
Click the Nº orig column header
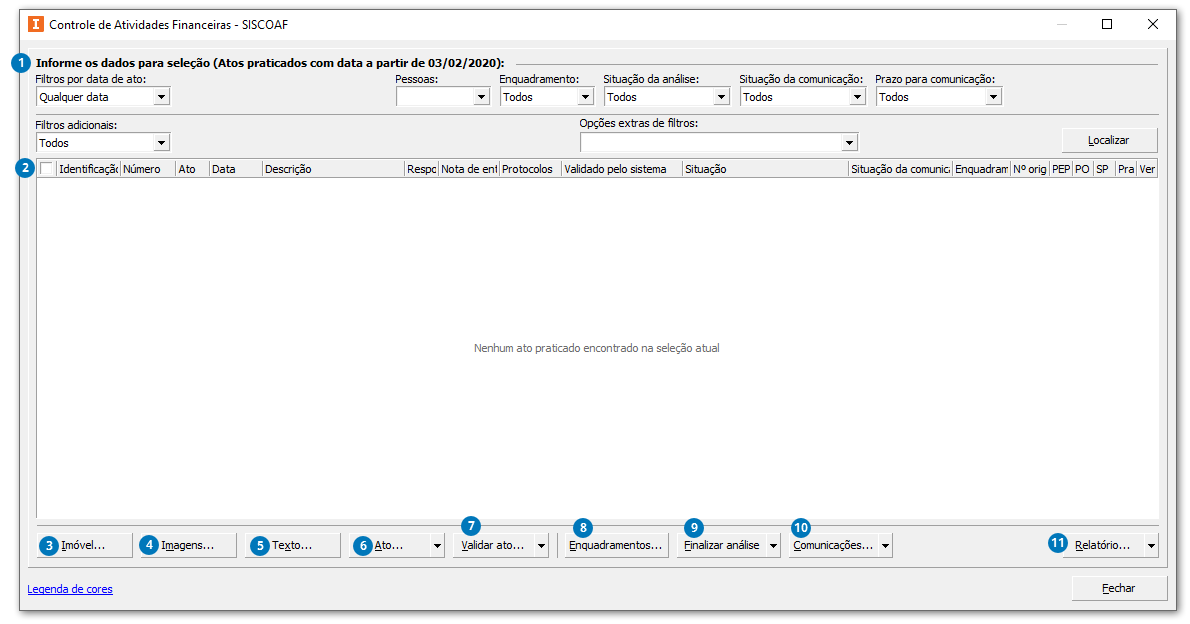pos(1030,169)
